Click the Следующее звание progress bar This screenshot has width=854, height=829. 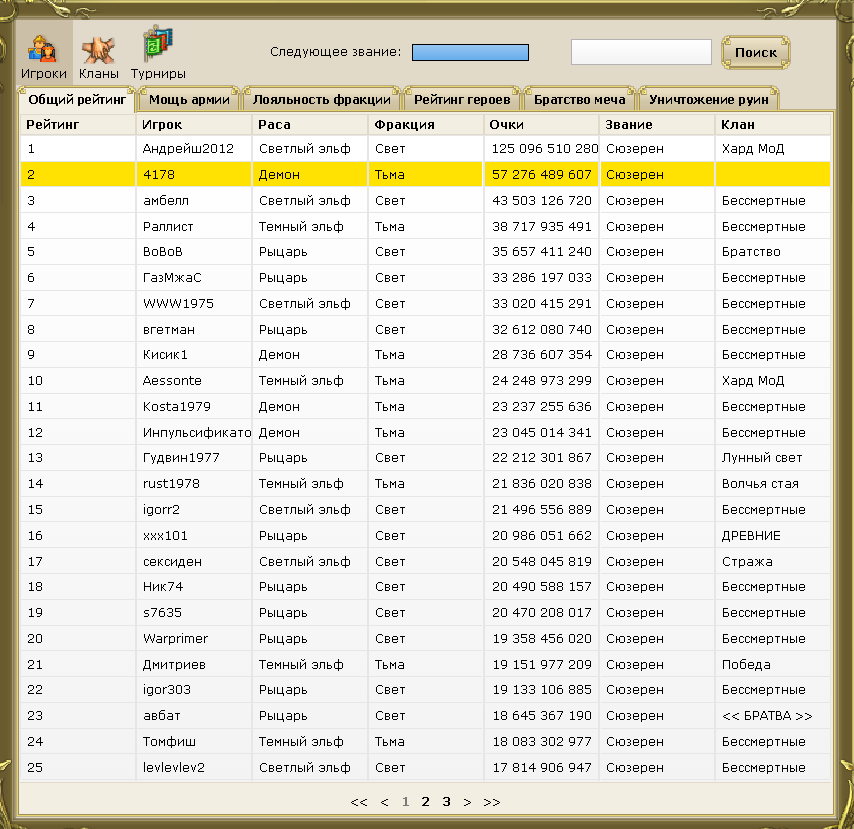click(470, 52)
